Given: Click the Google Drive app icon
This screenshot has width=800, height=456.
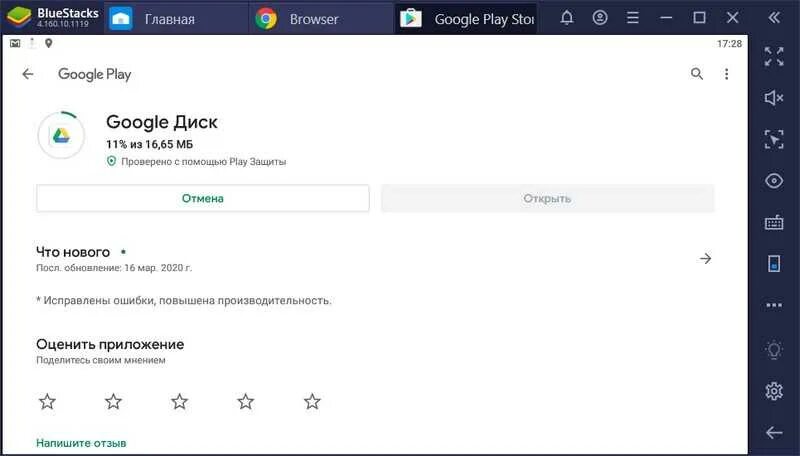Looking at the screenshot, I should pyautogui.click(x=61, y=135).
